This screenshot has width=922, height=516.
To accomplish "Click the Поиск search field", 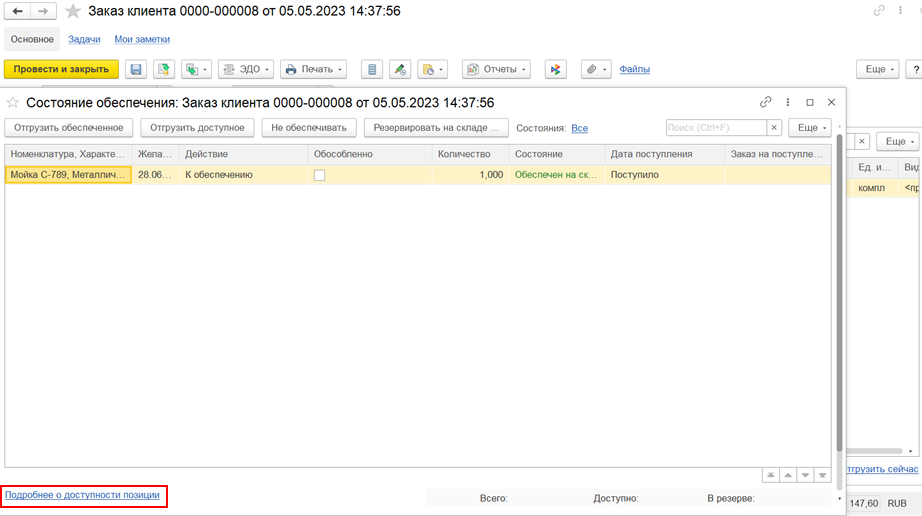I will tap(716, 128).
